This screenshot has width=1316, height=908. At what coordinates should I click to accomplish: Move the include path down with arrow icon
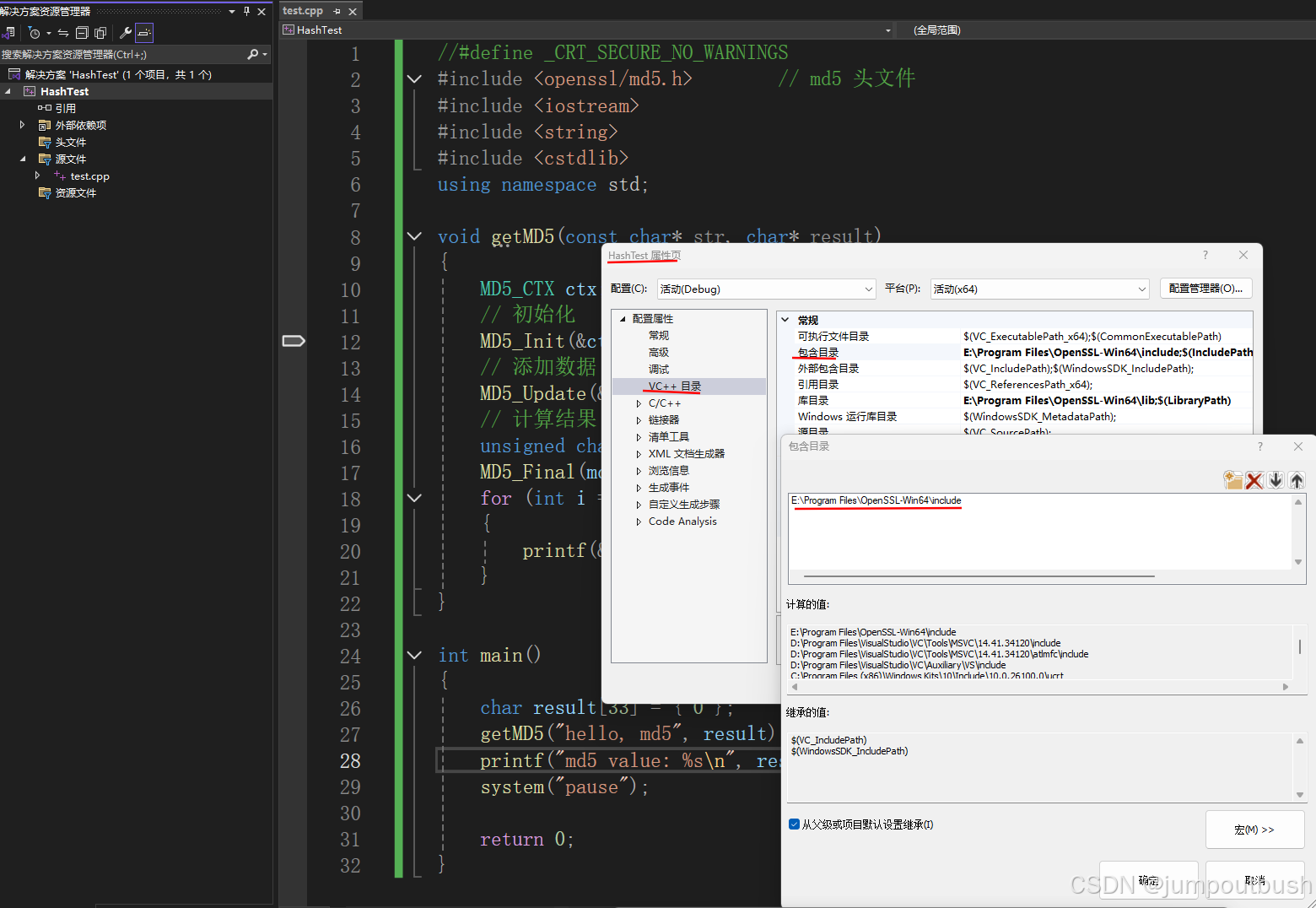click(1276, 479)
